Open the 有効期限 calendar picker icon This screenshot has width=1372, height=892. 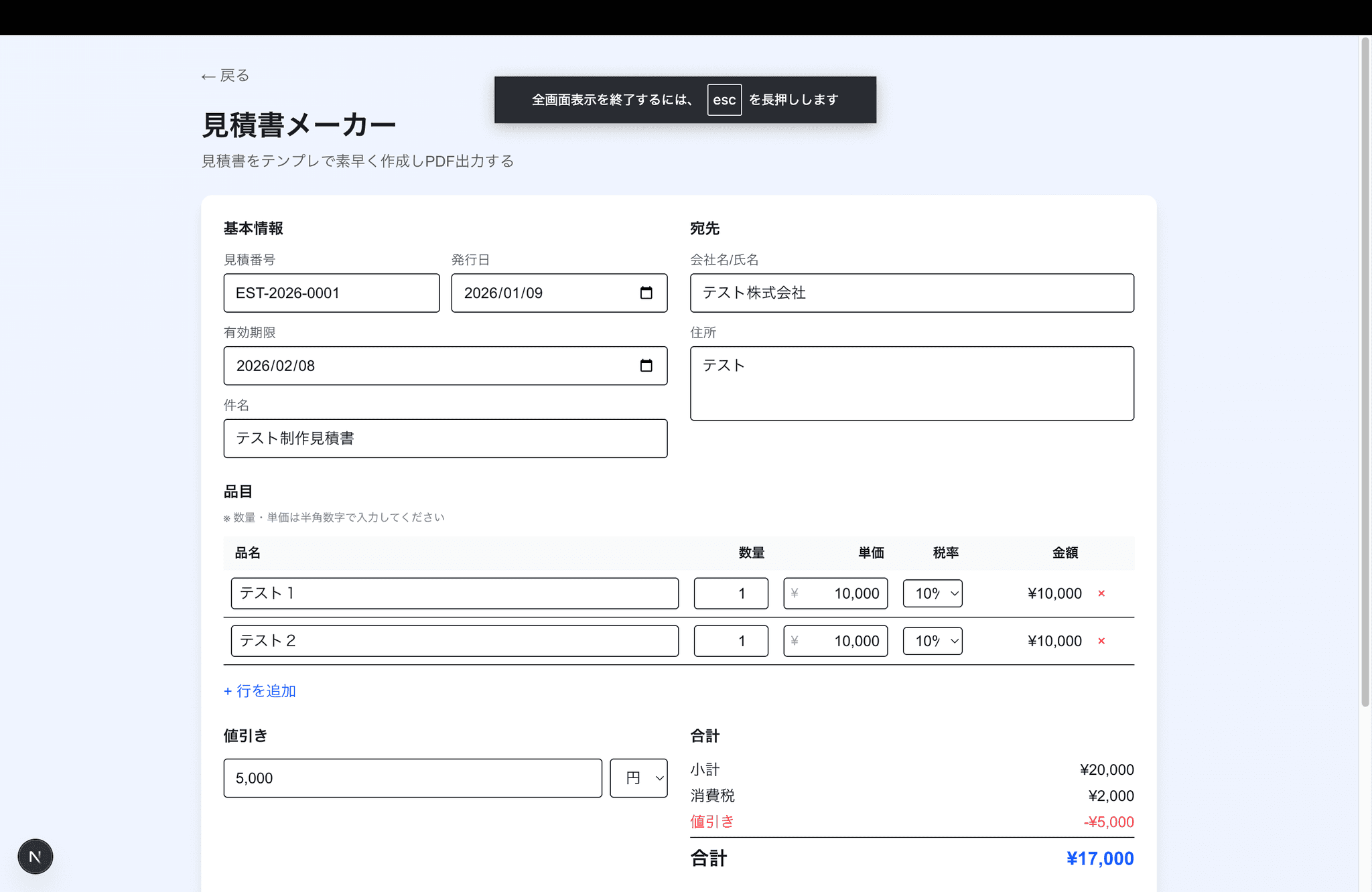(646, 366)
